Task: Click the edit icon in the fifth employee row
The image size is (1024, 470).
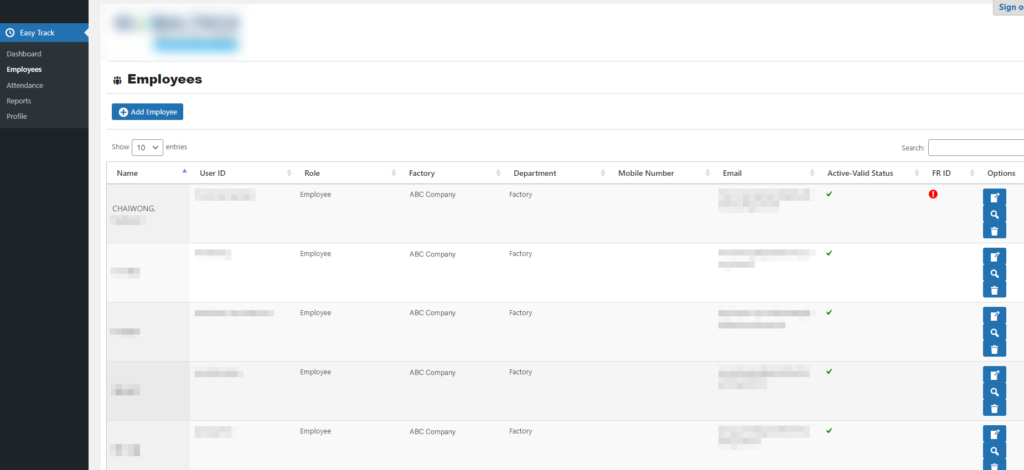Action: click(x=994, y=434)
